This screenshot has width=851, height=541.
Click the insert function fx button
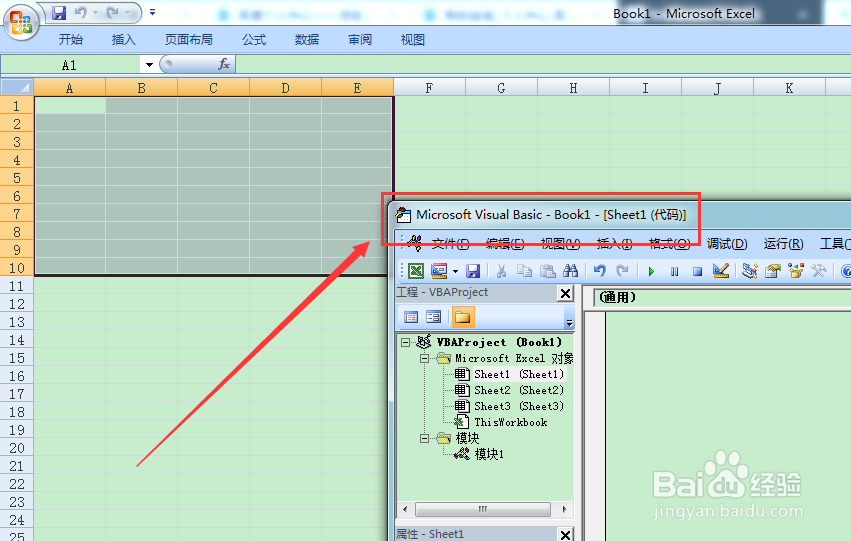[224, 65]
